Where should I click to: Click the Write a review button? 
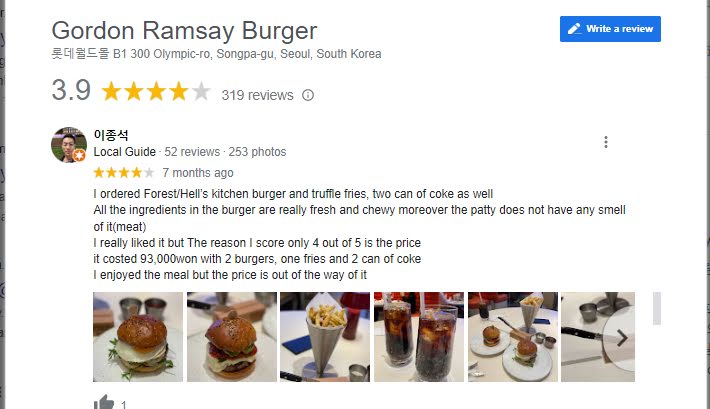[x=610, y=29]
